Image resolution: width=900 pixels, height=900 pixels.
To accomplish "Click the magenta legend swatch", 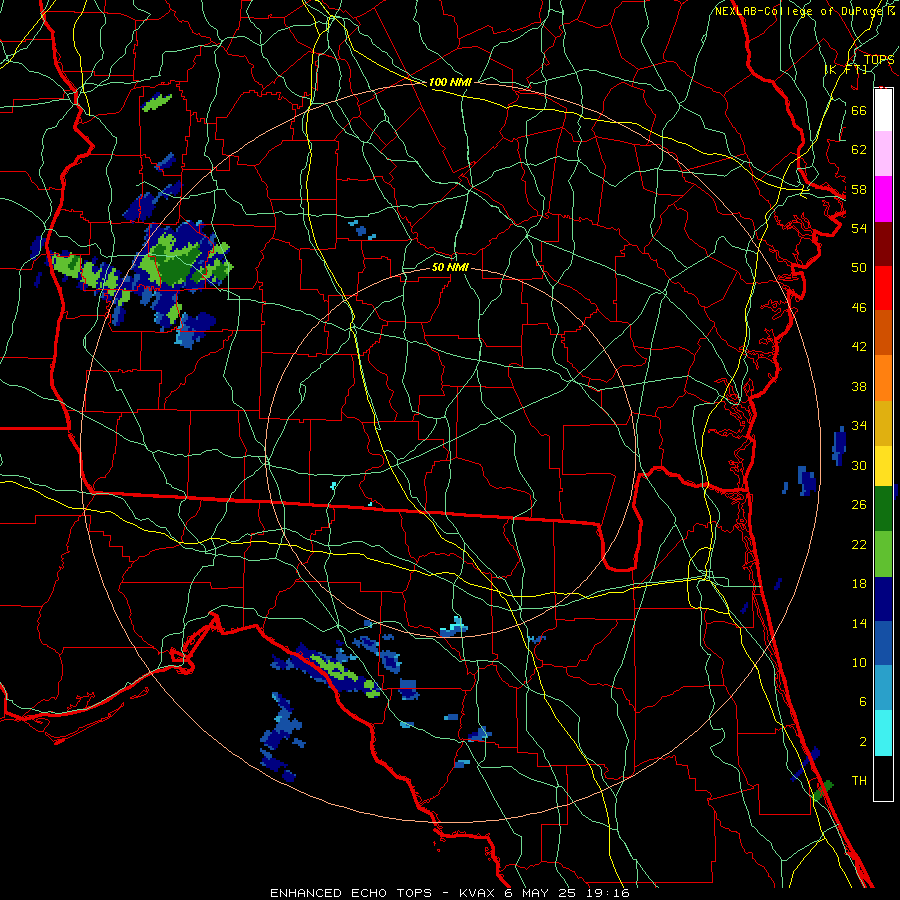I will [x=883, y=199].
